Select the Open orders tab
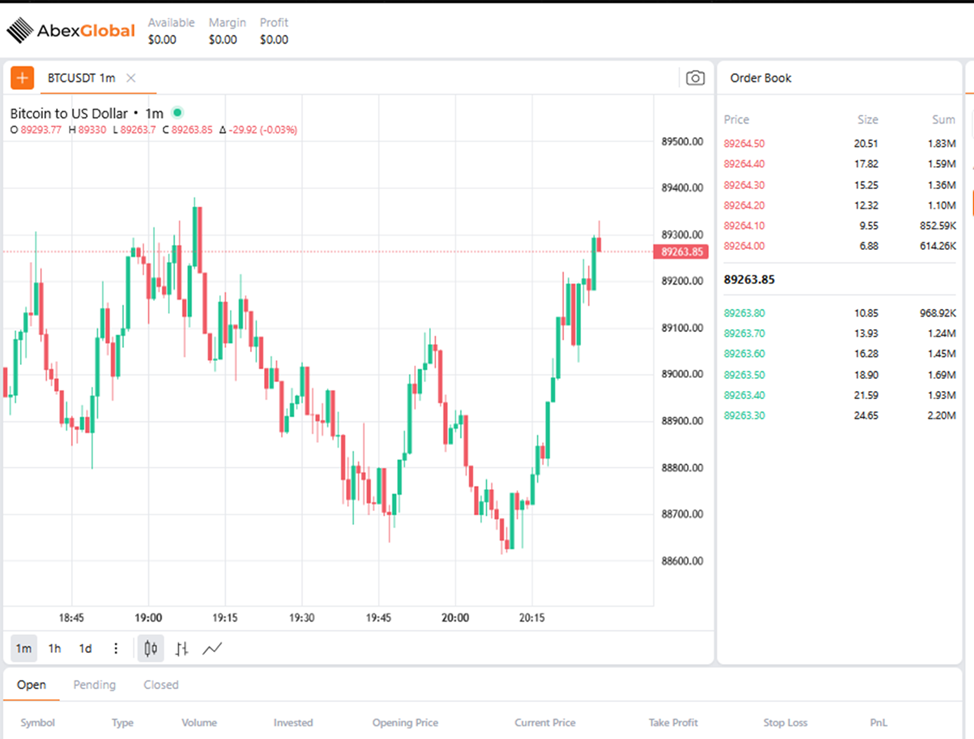The image size is (974, 739). [32, 685]
